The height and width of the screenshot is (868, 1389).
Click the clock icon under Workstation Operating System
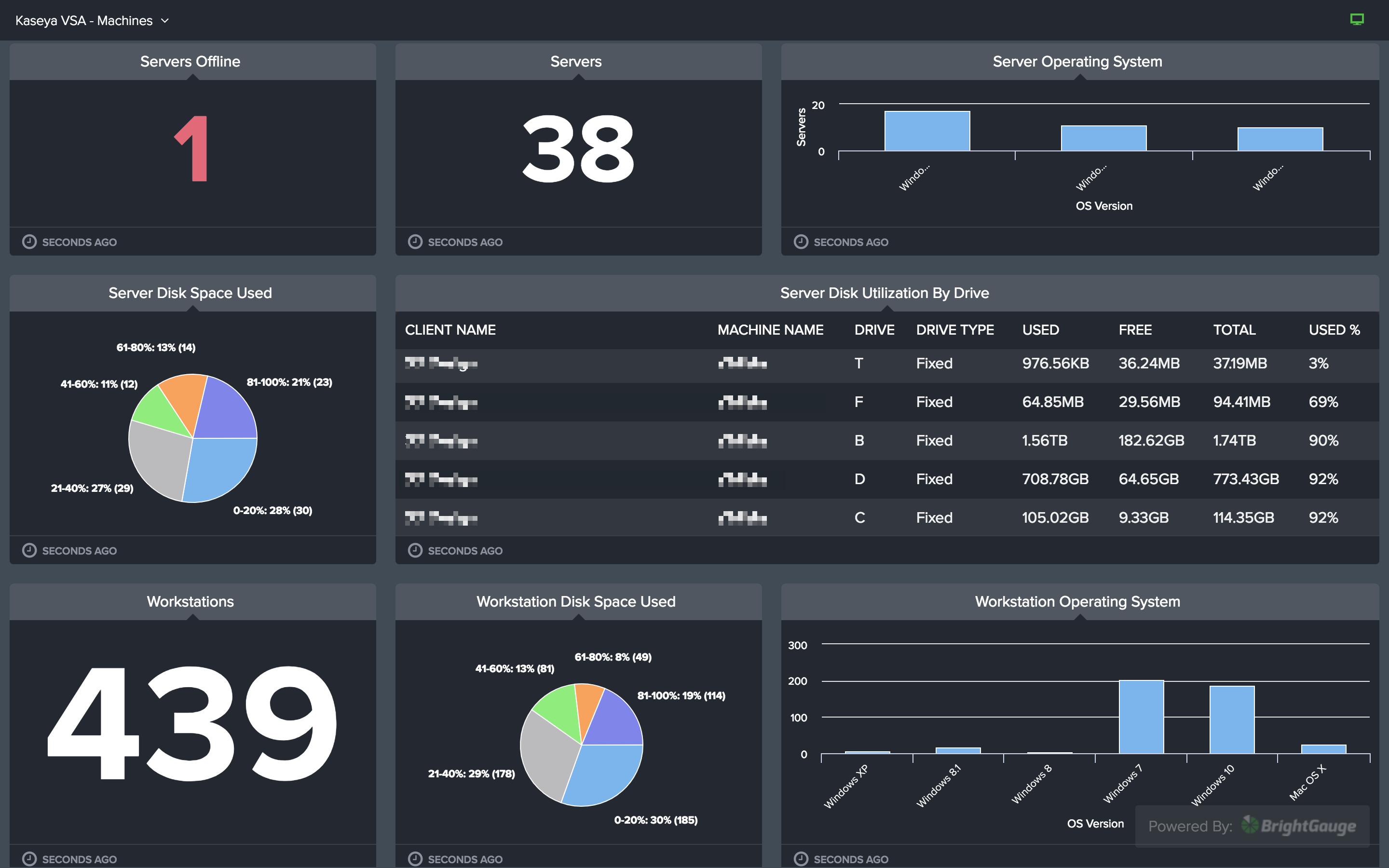[x=801, y=859]
